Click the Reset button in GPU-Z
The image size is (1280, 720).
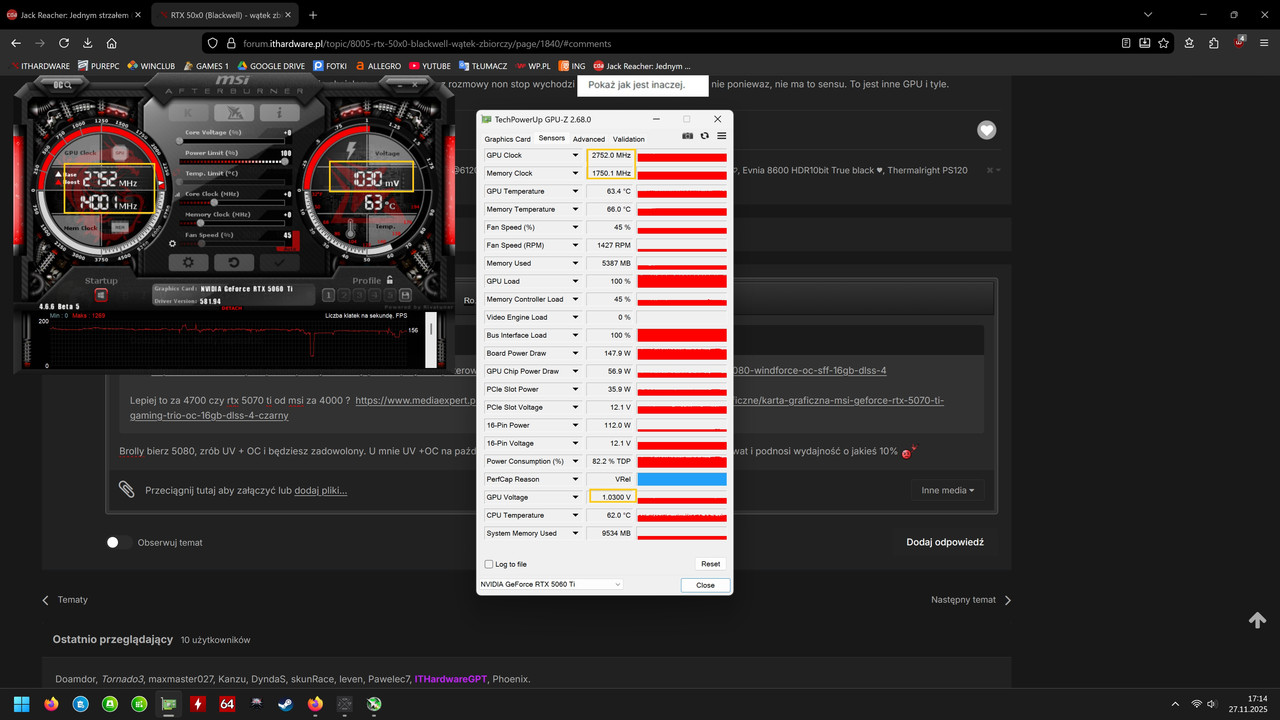[710, 564]
